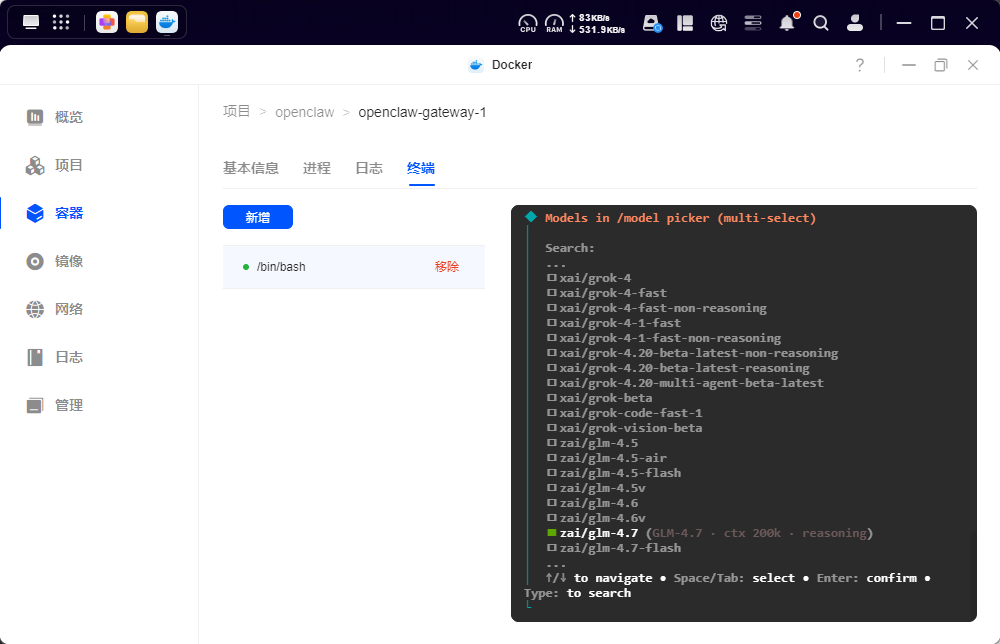Check the CPU monitor icon in tray
Image resolution: width=1000 pixels, height=644 pixels.
pos(528,22)
